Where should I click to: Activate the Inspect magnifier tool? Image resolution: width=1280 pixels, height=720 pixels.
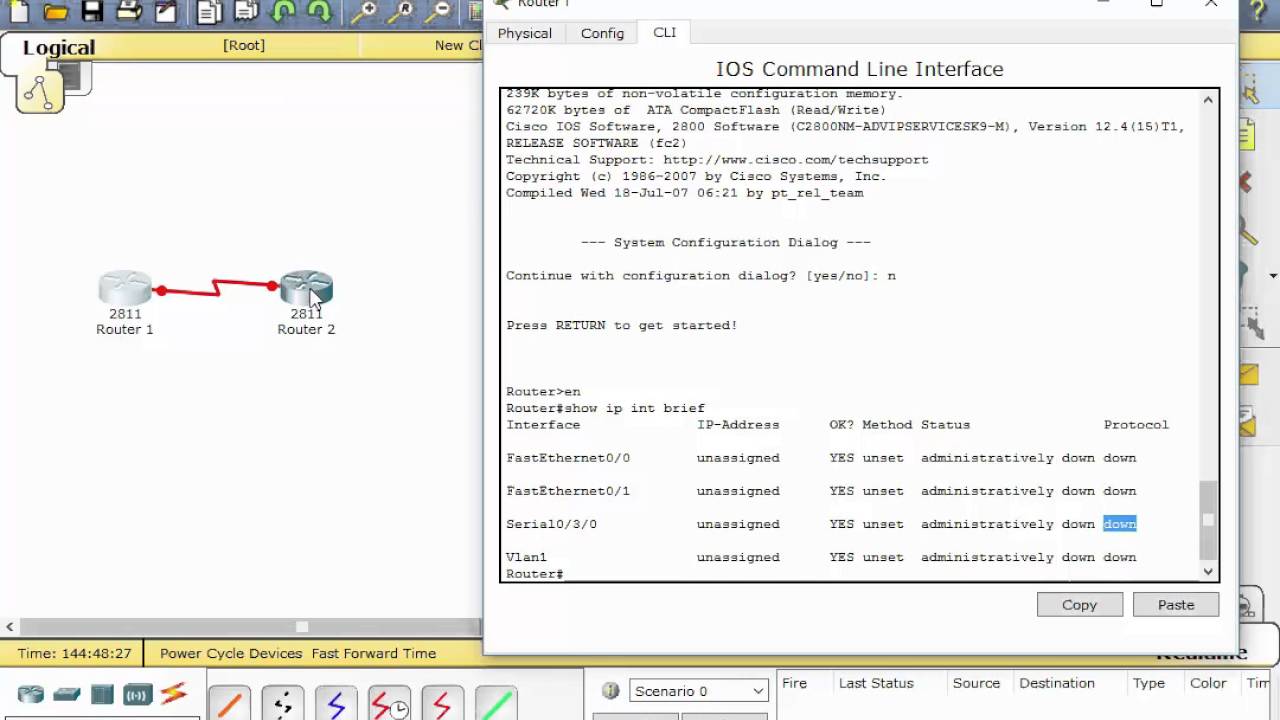(x=1249, y=232)
